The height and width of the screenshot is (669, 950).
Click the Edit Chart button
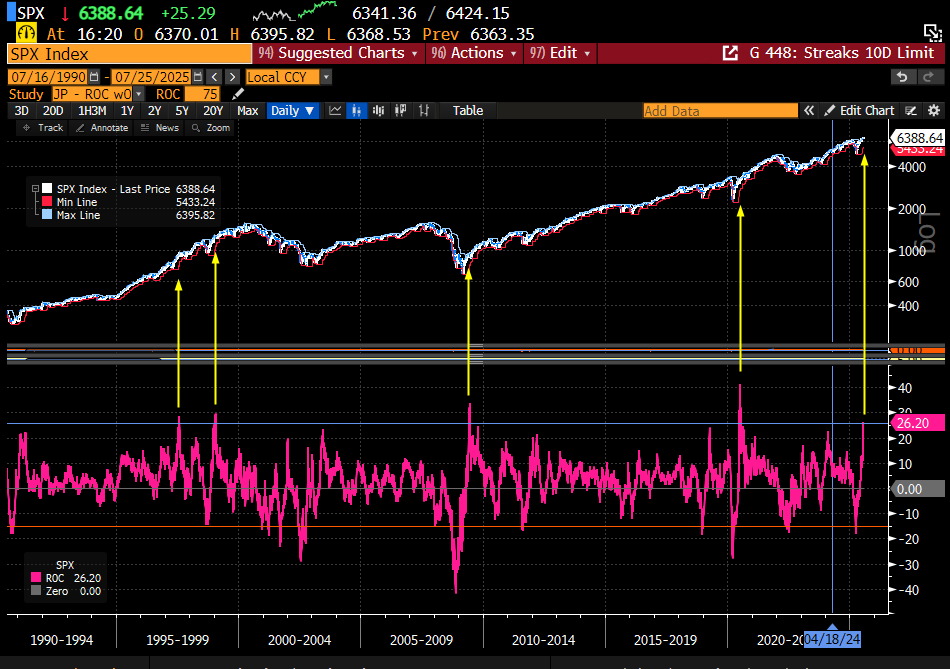(x=860, y=110)
